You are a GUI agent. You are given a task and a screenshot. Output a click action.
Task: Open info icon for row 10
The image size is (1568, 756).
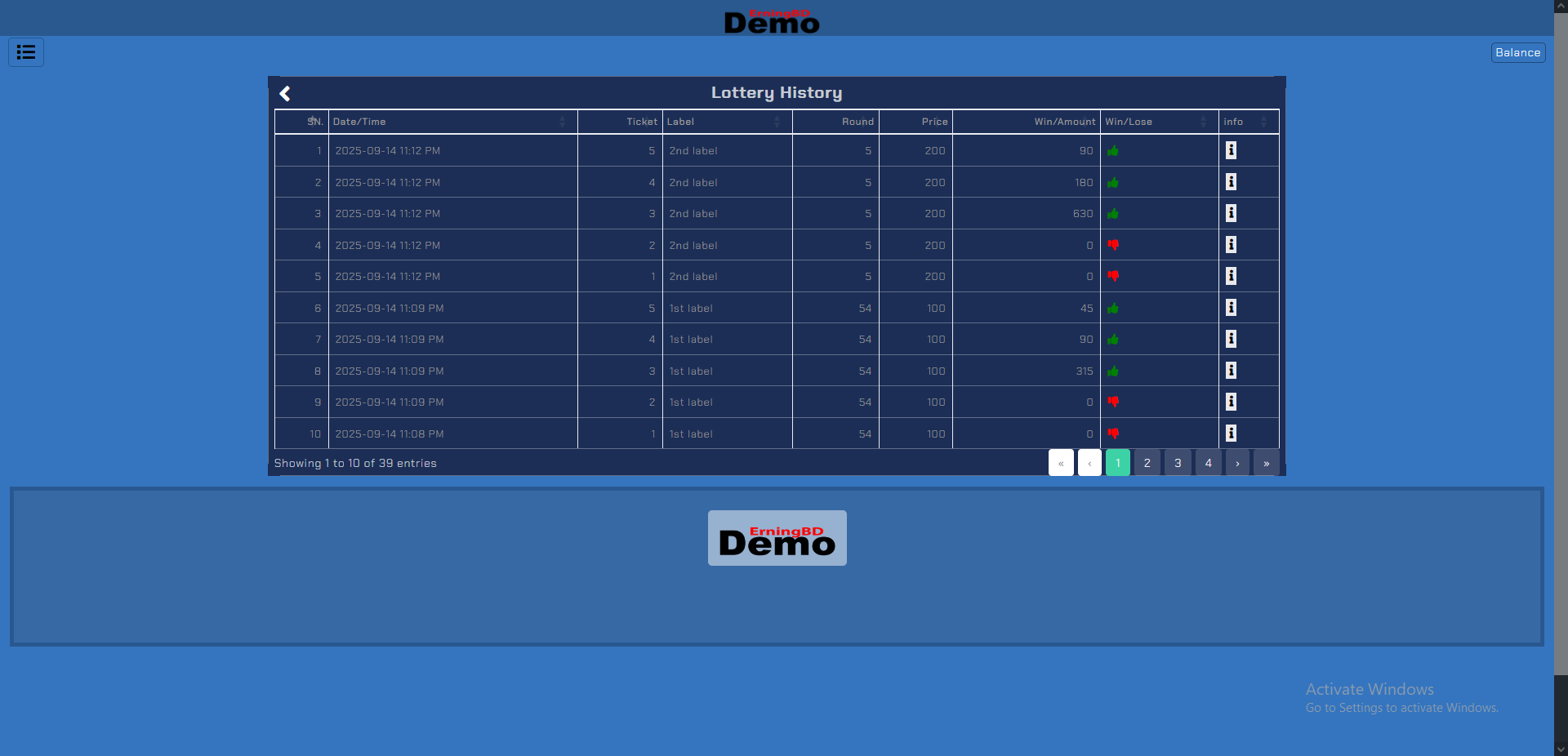coord(1231,434)
